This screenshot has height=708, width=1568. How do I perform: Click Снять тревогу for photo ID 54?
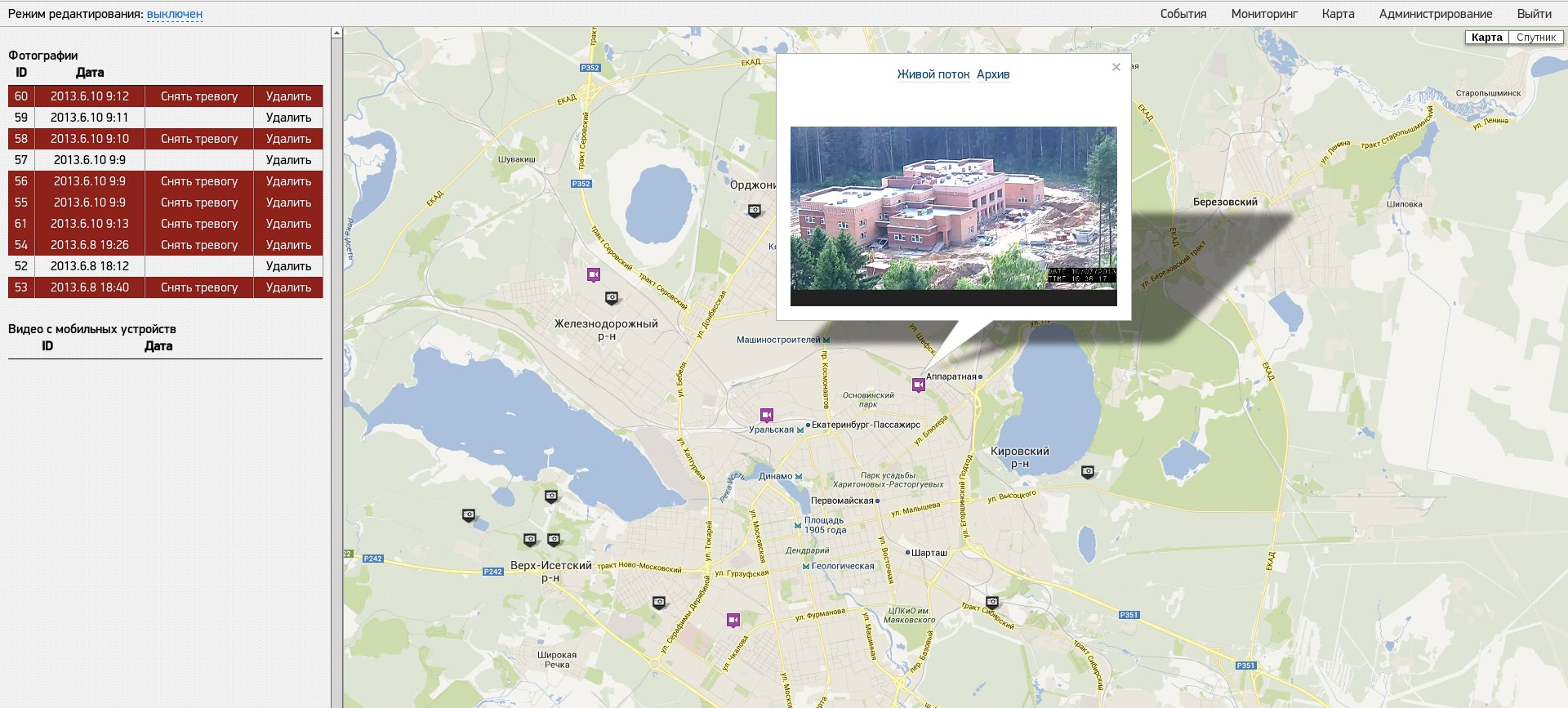(x=199, y=245)
